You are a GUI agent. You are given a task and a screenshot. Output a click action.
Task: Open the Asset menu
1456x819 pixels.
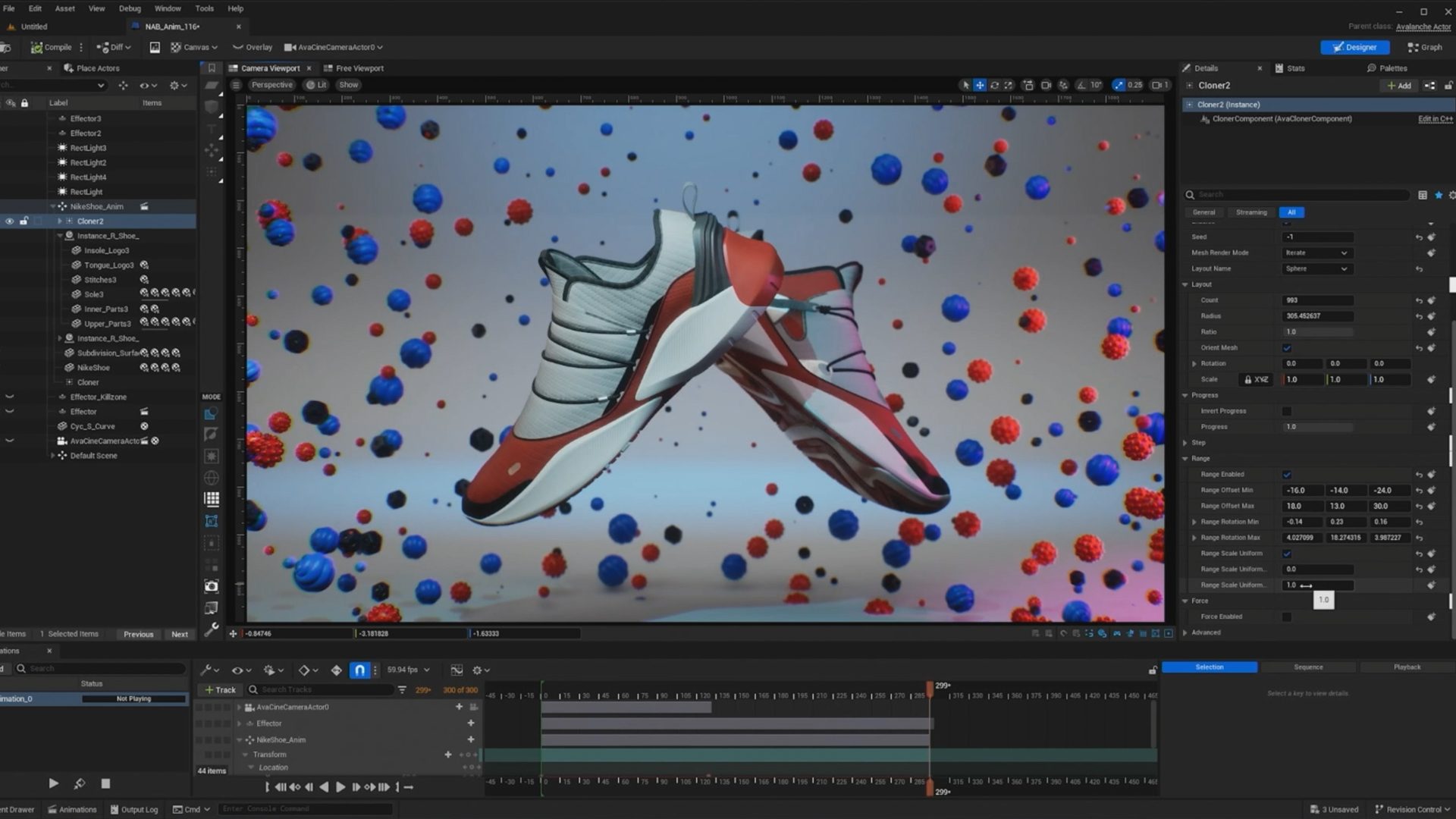point(65,8)
